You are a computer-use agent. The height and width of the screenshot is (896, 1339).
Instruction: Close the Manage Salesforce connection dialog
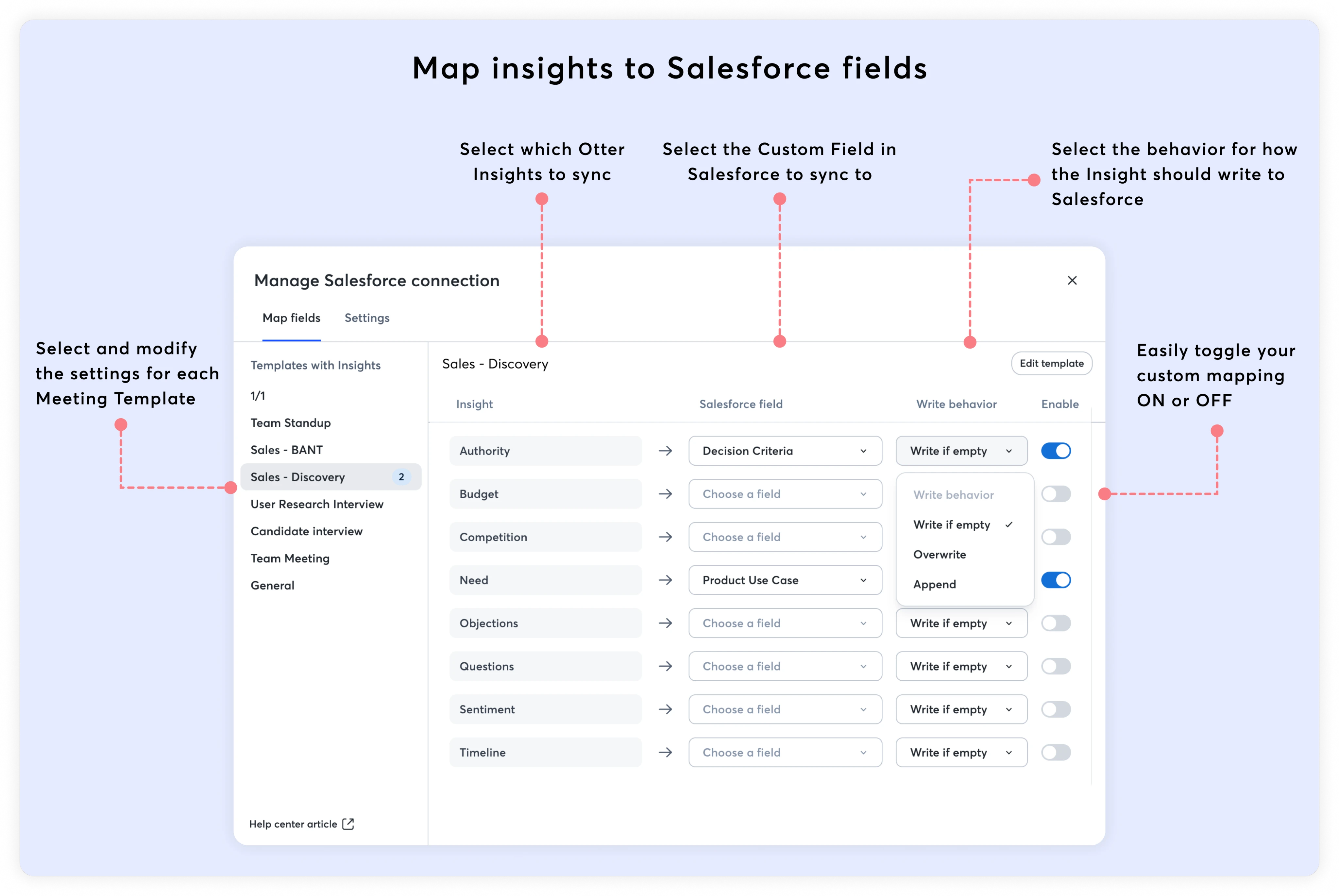pyautogui.click(x=1072, y=281)
